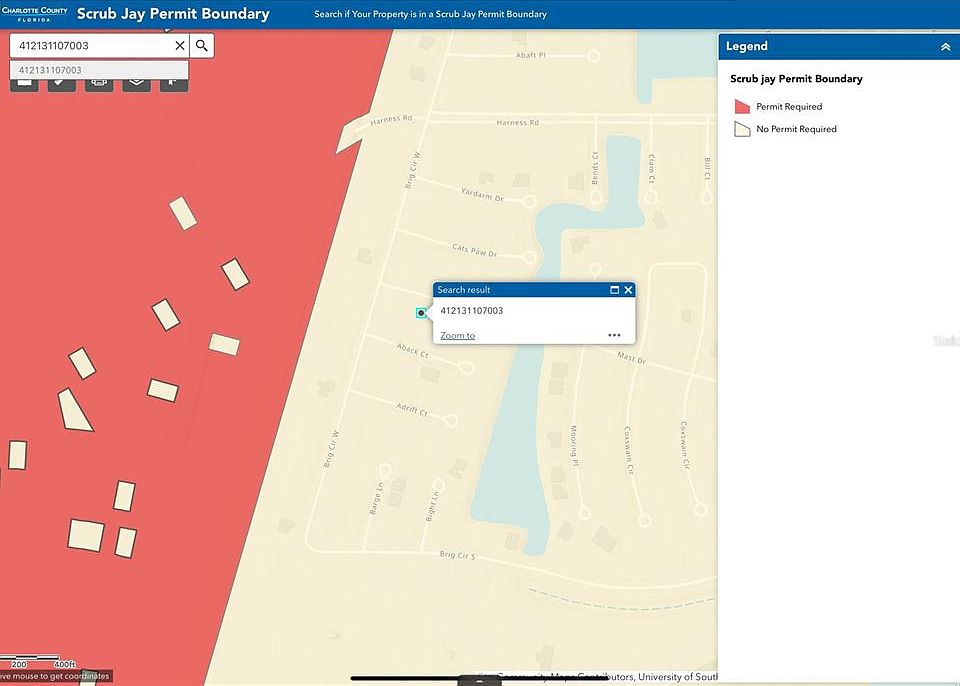Click the Abaft Pl street label
960x686 pixels.
coord(530,55)
